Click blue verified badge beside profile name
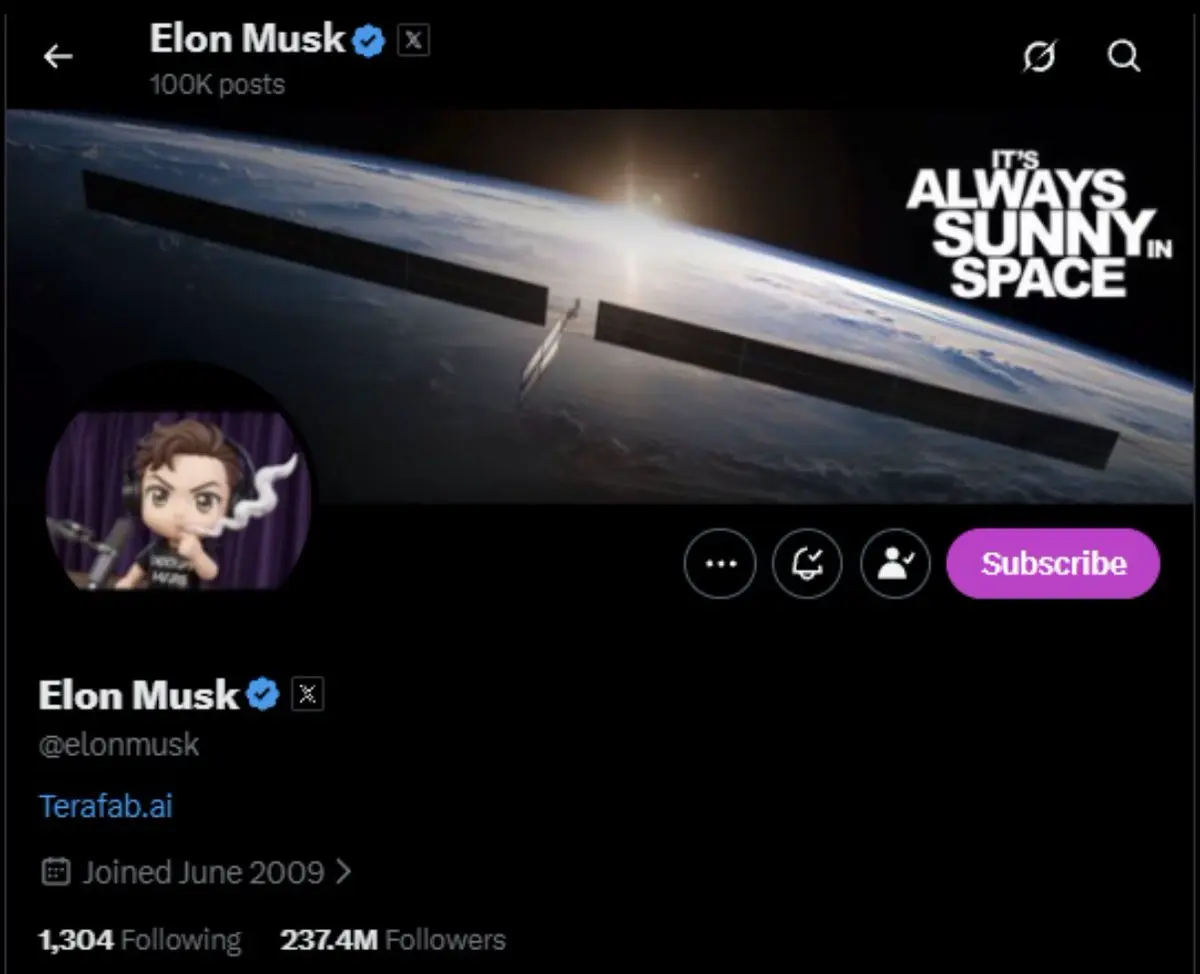The height and width of the screenshot is (974, 1200). click(x=262, y=694)
